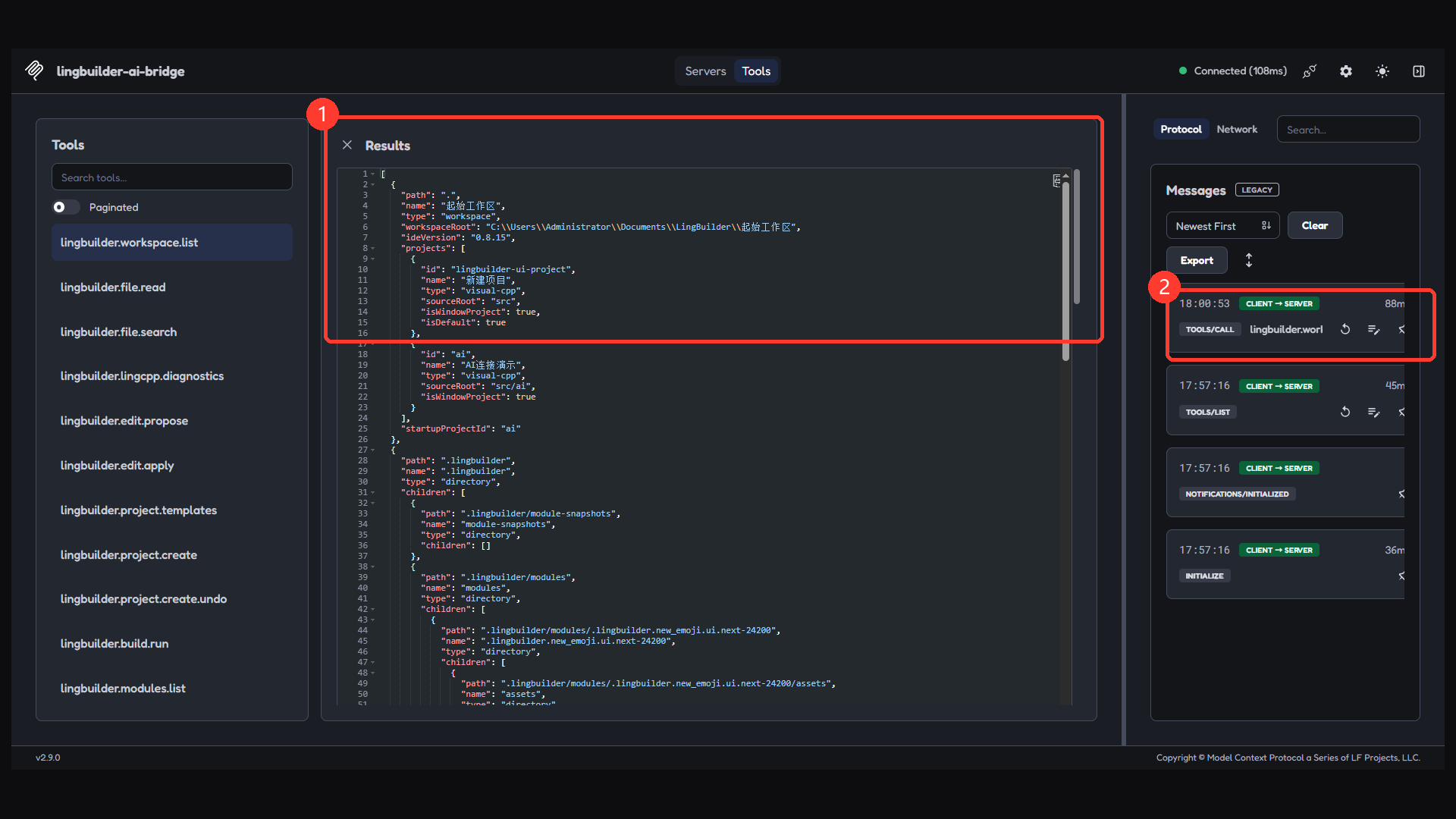Screen dimensions: 1456x819
Task: Edit and resend the TOOLS/LIST message
Action: click(1373, 412)
